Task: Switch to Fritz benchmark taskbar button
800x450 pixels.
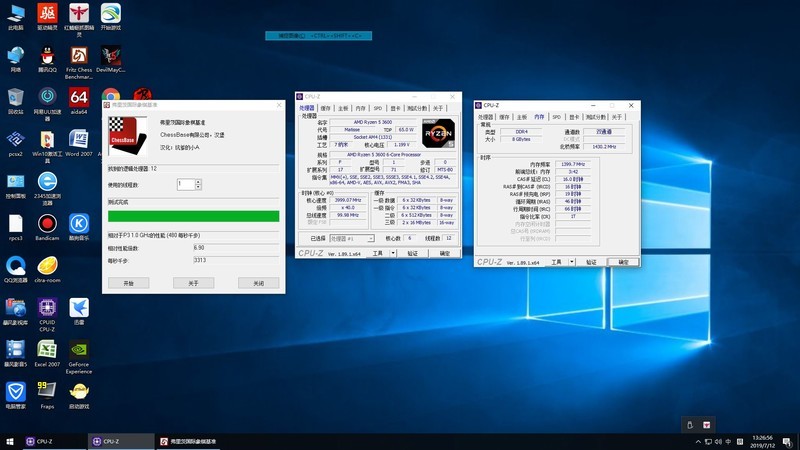Action: pyautogui.click(x=188, y=441)
